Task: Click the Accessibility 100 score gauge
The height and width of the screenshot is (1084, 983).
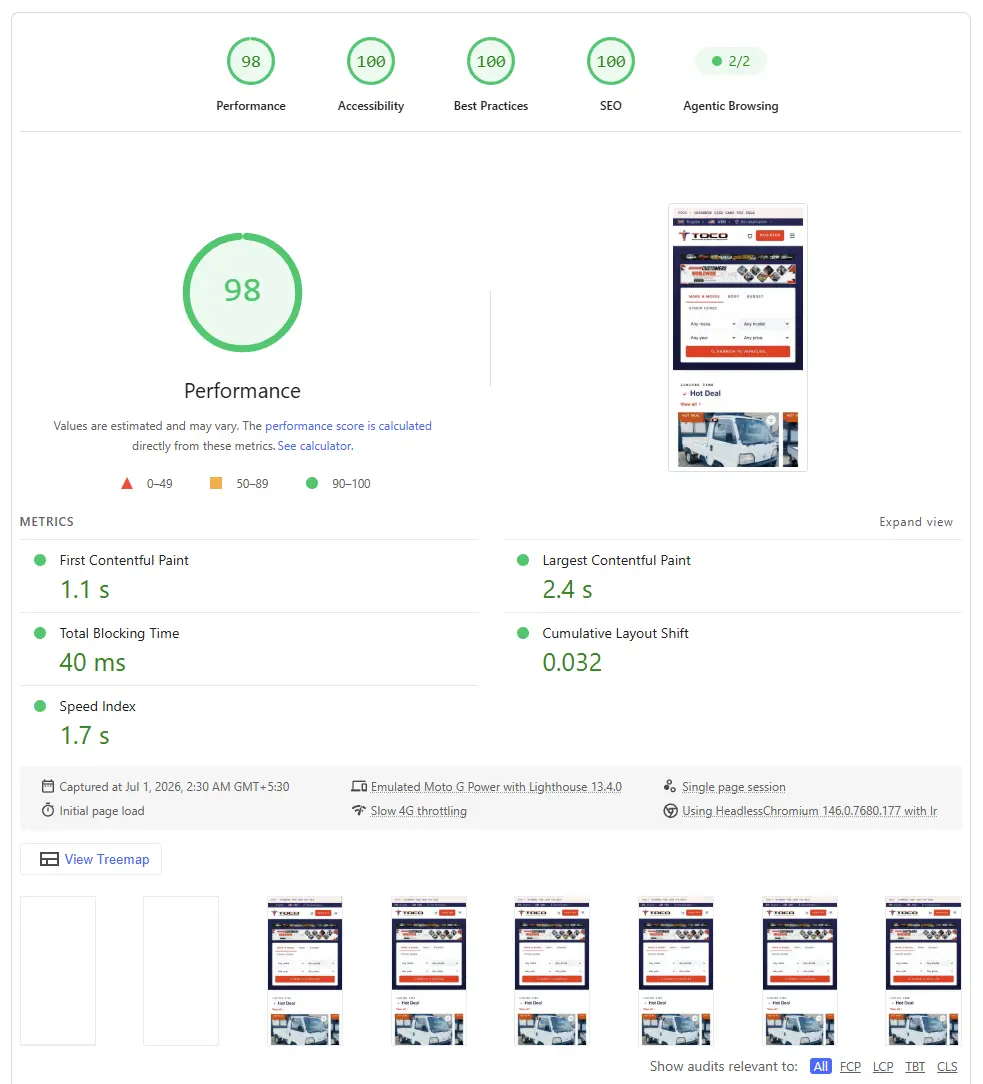Action: coord(371,61)
